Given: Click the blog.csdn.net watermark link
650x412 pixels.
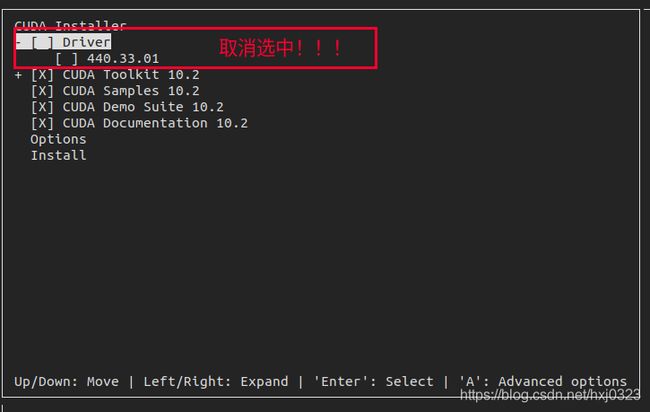Looking at the screenshot, I should point(550,395).
